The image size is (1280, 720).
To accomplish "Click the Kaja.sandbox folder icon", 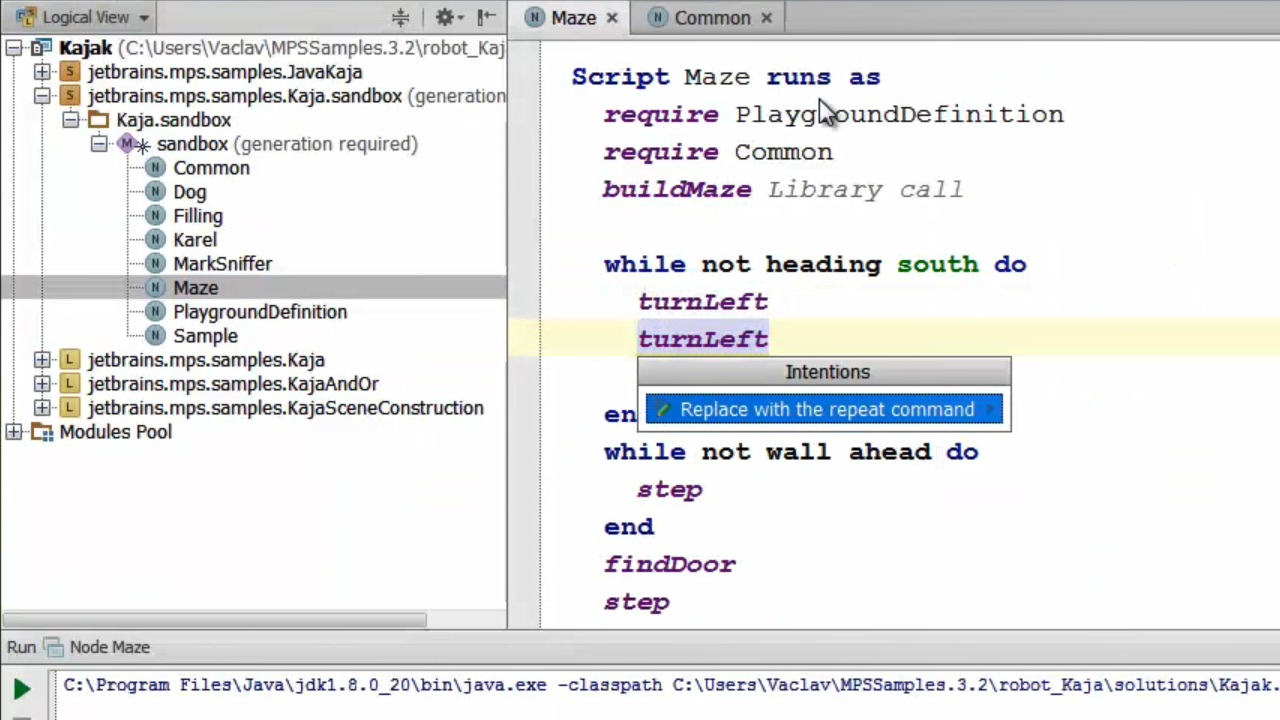I will [x=98, y=120].
